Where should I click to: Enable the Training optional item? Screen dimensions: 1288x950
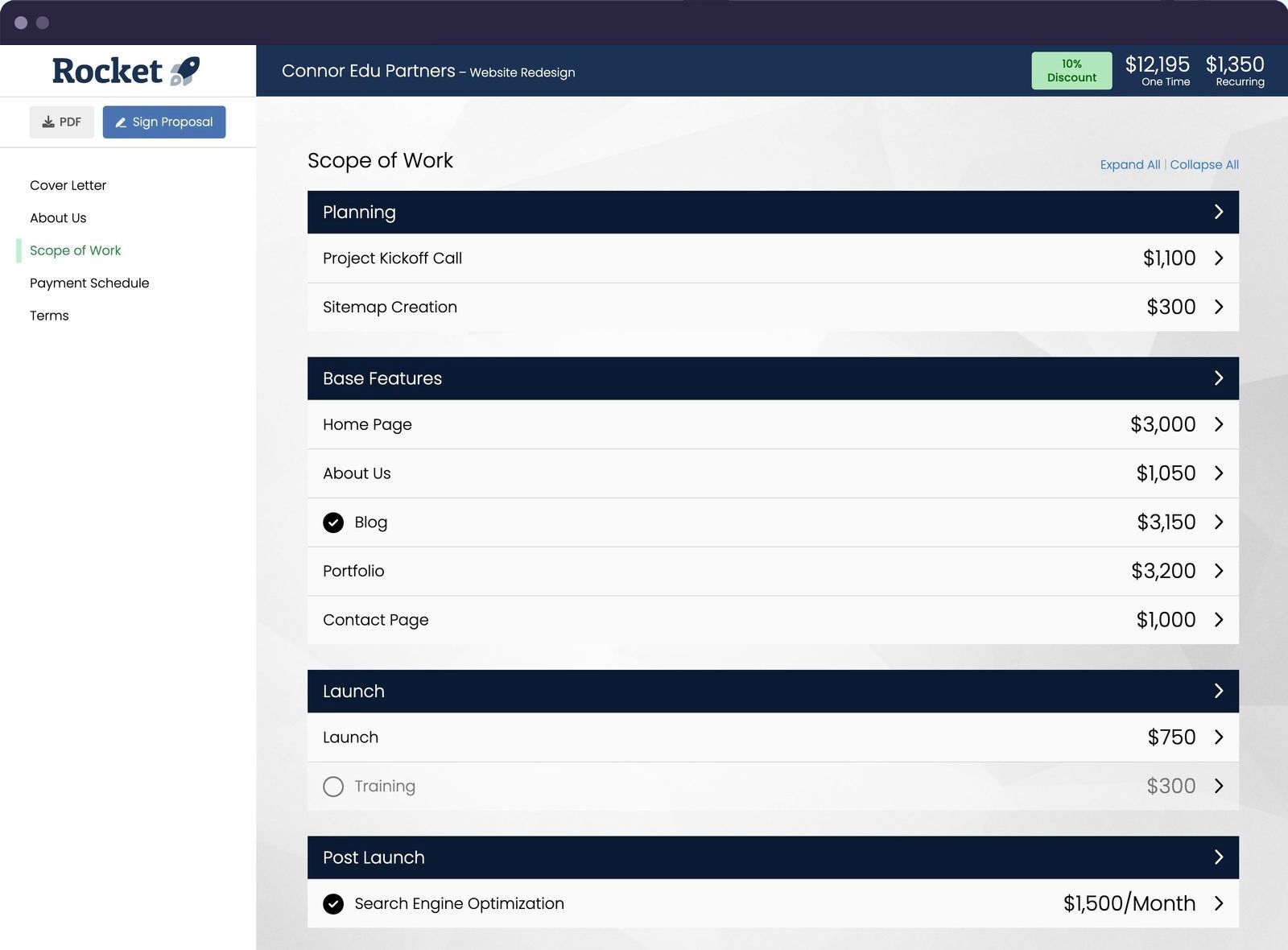pyautogui.click(x=333, y=787)
